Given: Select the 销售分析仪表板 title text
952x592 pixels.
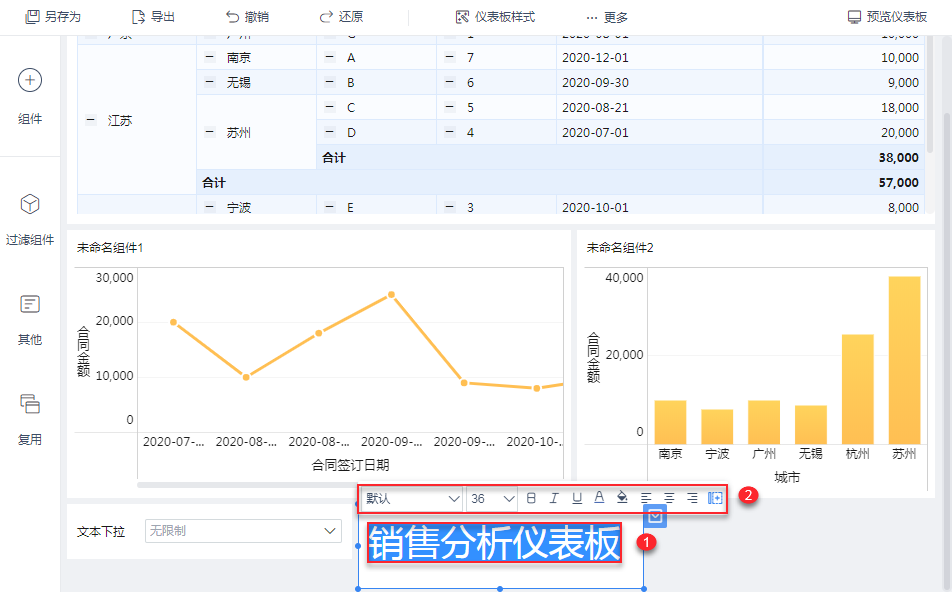Looking at the screenshot, I should (494, 543).
